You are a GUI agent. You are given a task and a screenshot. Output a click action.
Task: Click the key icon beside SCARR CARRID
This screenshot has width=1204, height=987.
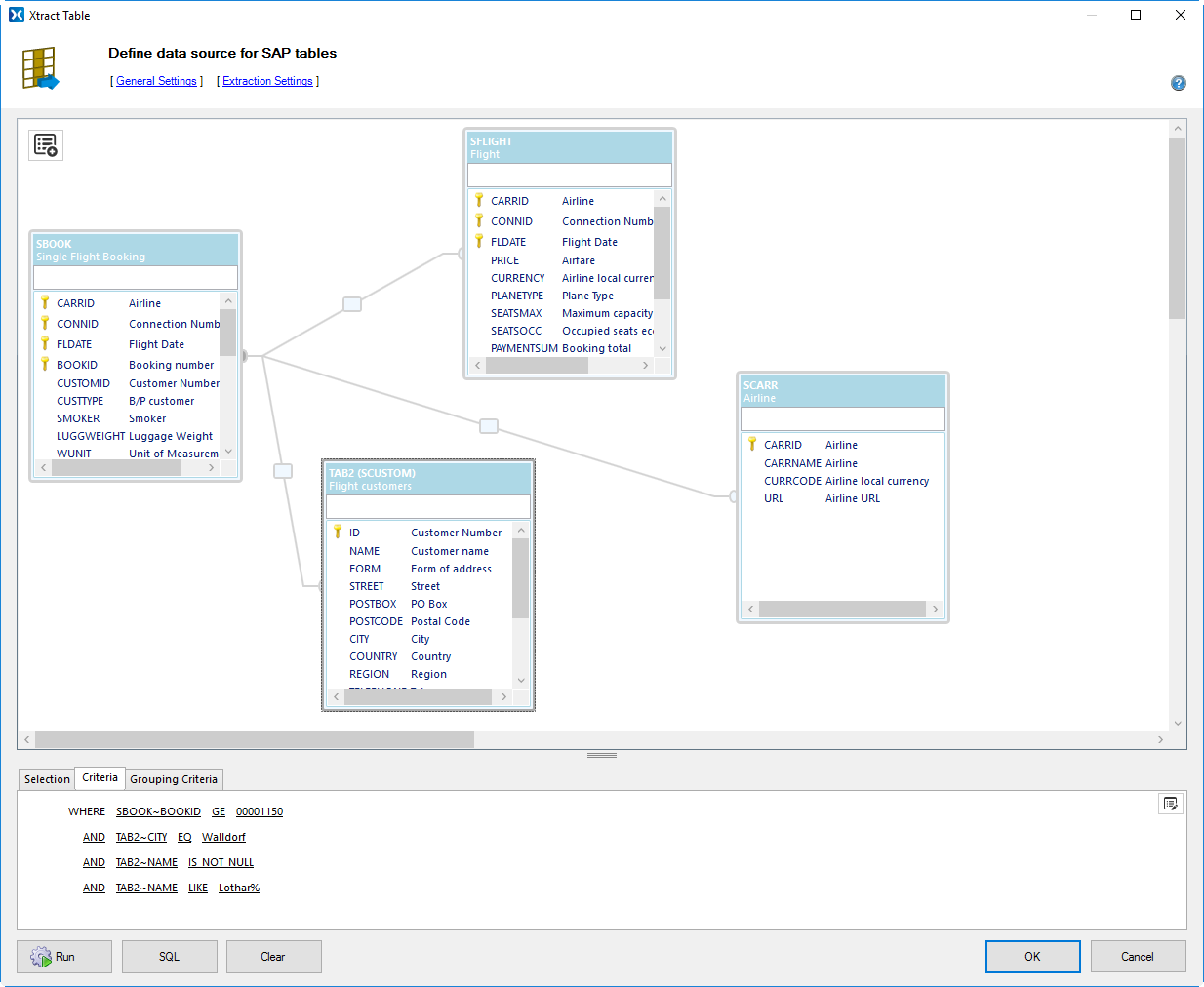pyautogui.click(x=752, y=444)
